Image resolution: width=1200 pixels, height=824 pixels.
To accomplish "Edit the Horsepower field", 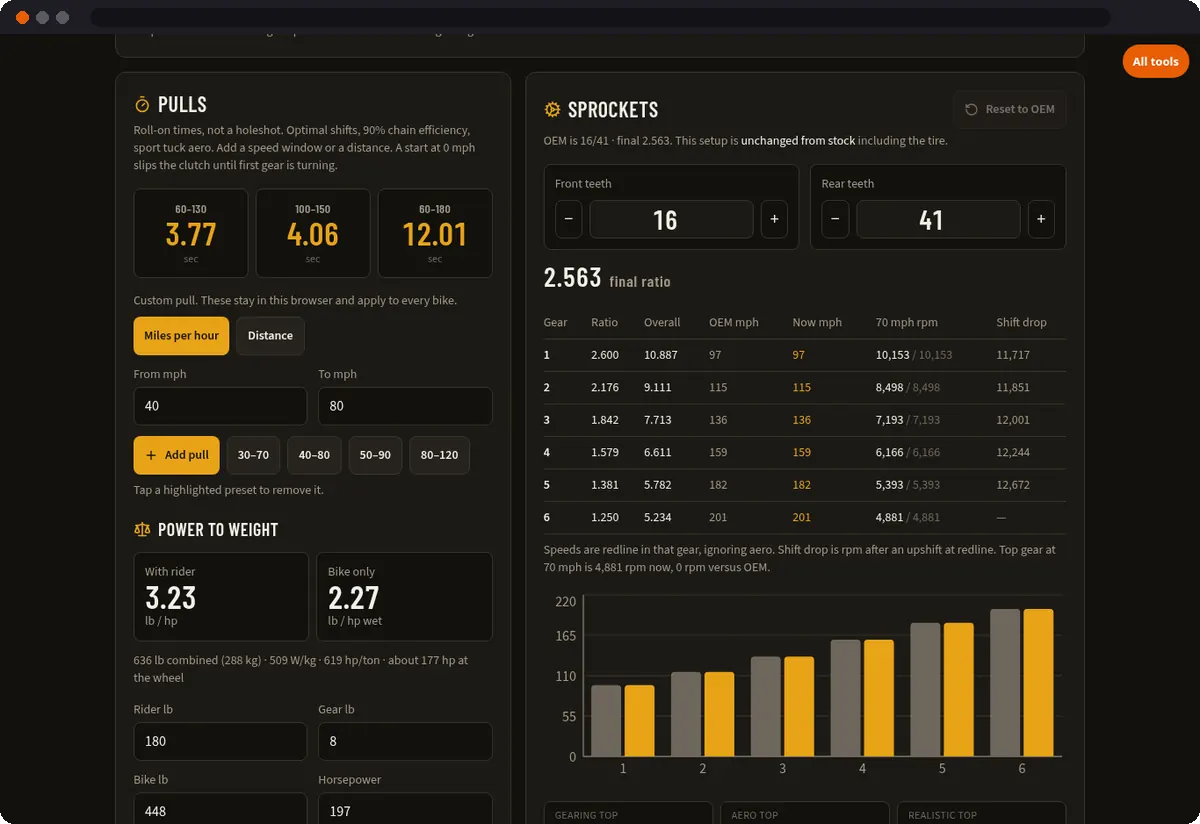I will coord(405,808).
